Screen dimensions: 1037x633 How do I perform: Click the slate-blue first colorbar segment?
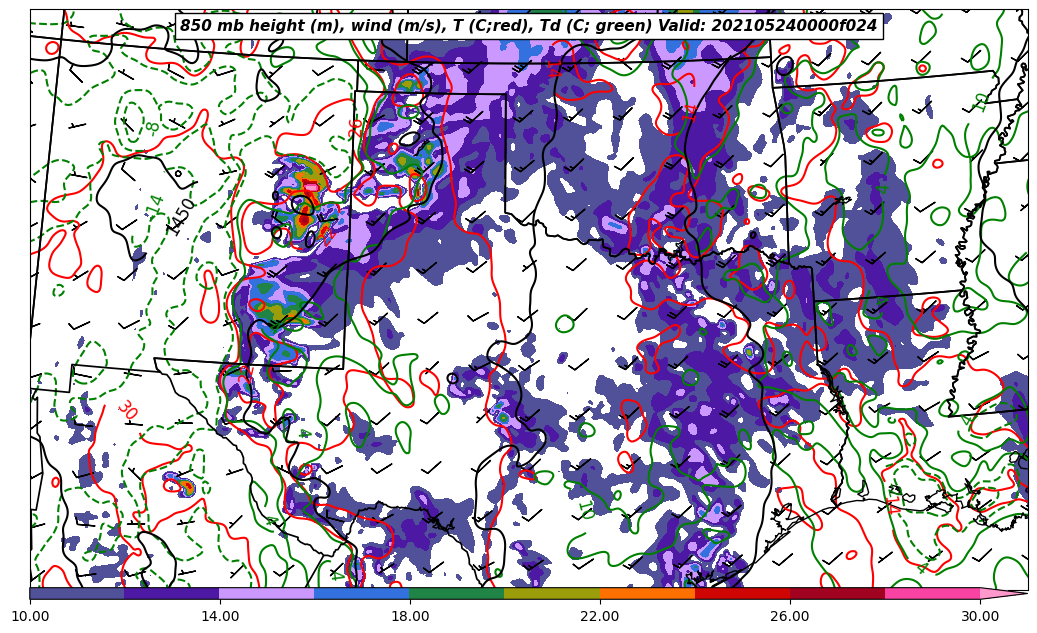coord(76,593)
